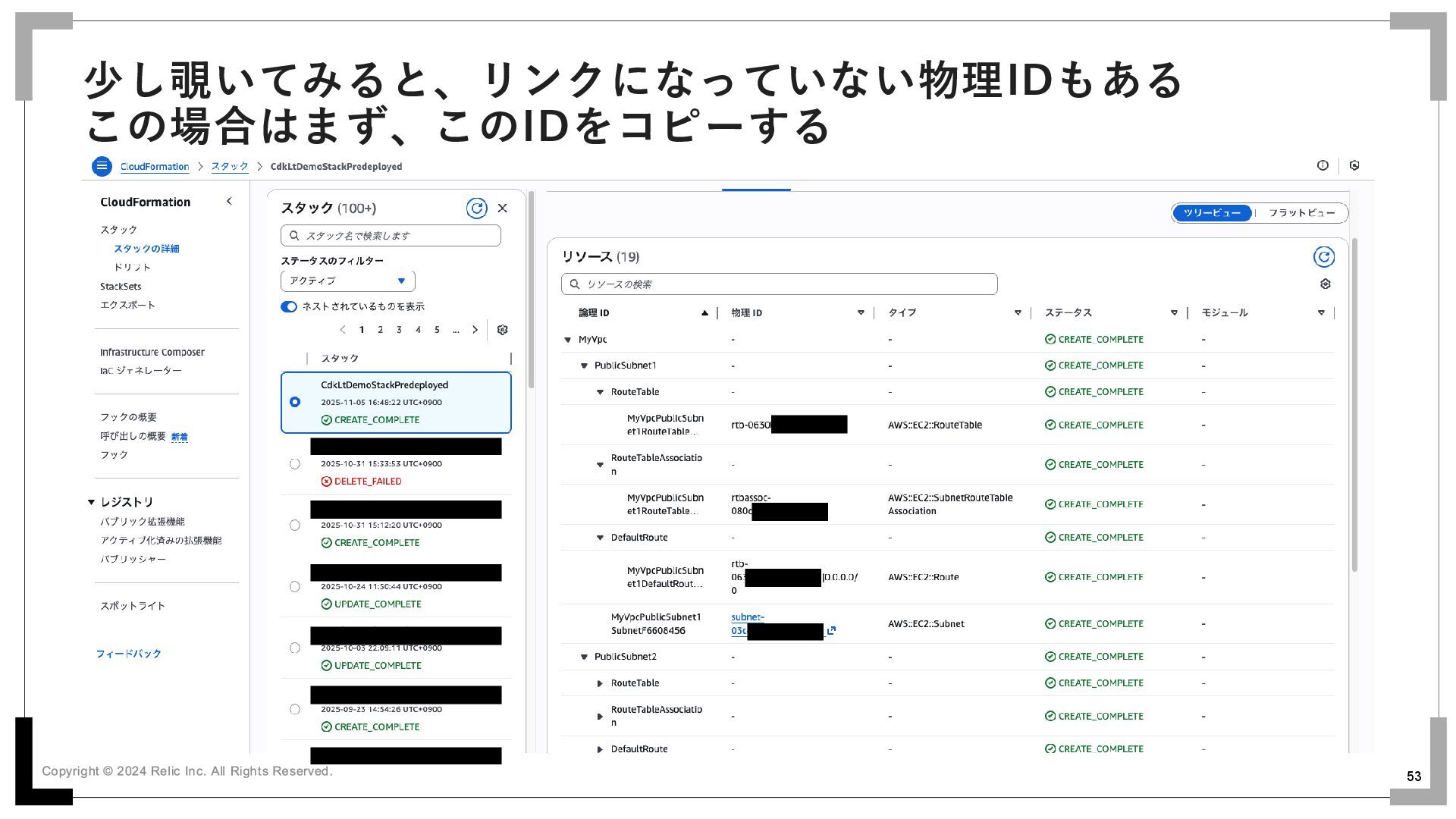Expand the PublicSubnet2 RouteTable node

click(x=600, y=683)
